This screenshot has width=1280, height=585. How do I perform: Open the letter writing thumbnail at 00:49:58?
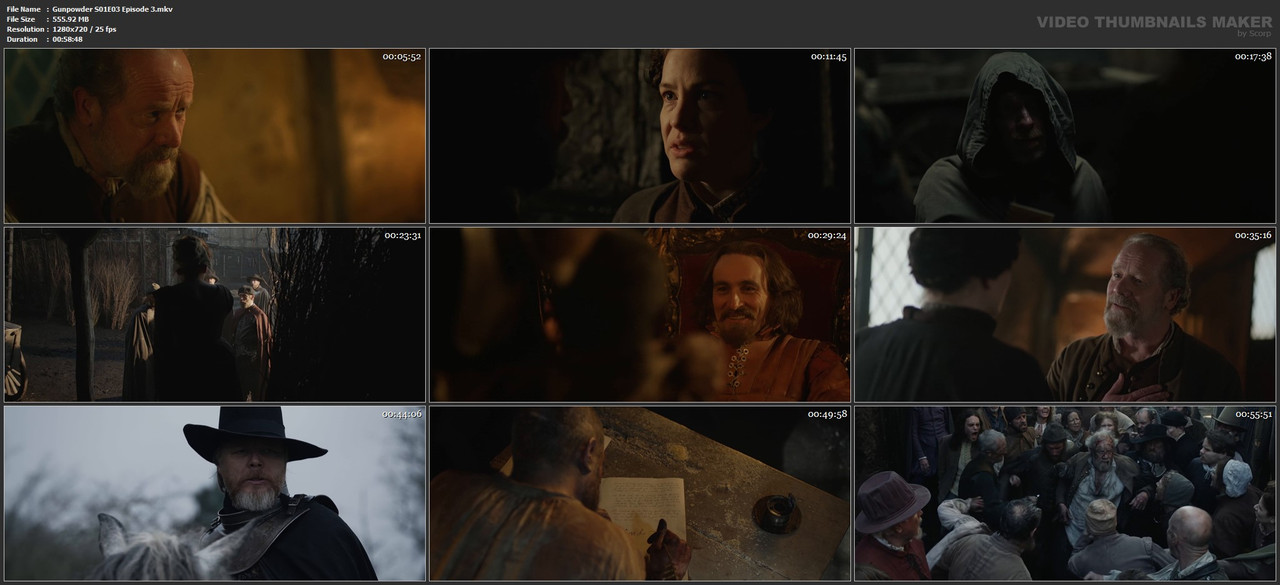pyautogui.click(x=640, y=493)
